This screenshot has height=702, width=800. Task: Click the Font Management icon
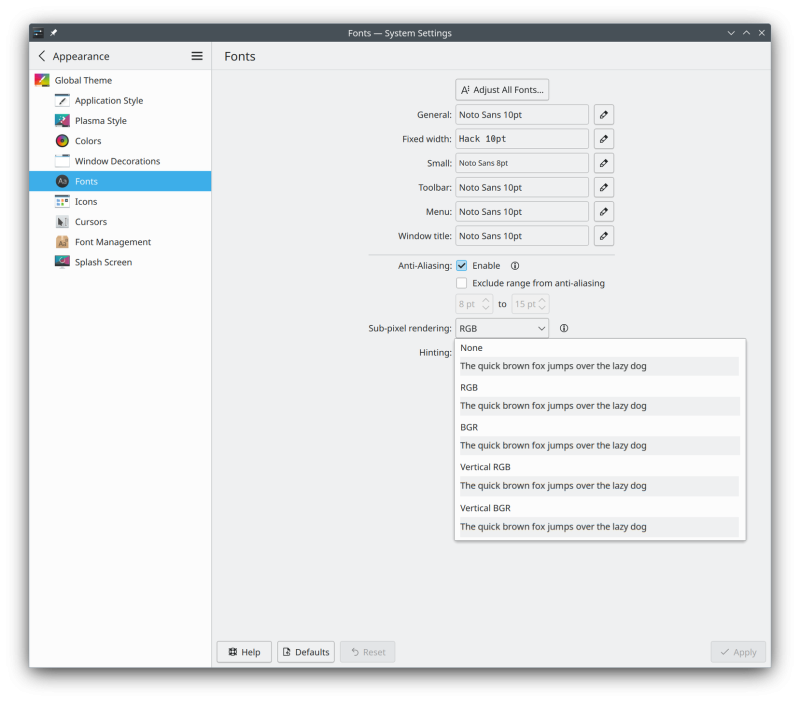tap(62, 242)
